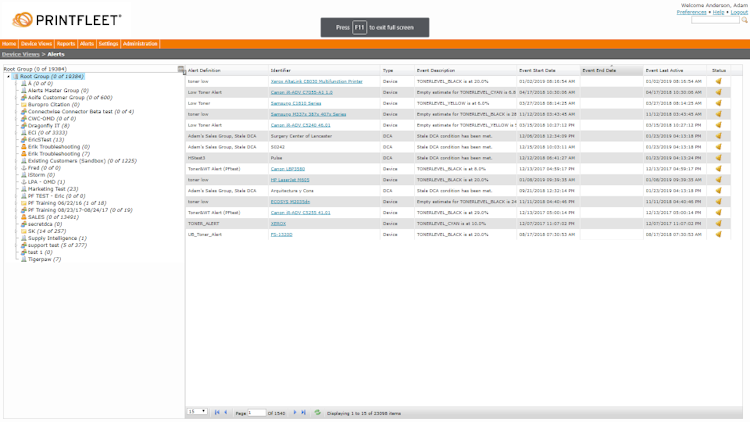Click status bell for Samsung C1810 row
Image resolution: width=750 pixels, height=422 pixels.
[718, 103]
